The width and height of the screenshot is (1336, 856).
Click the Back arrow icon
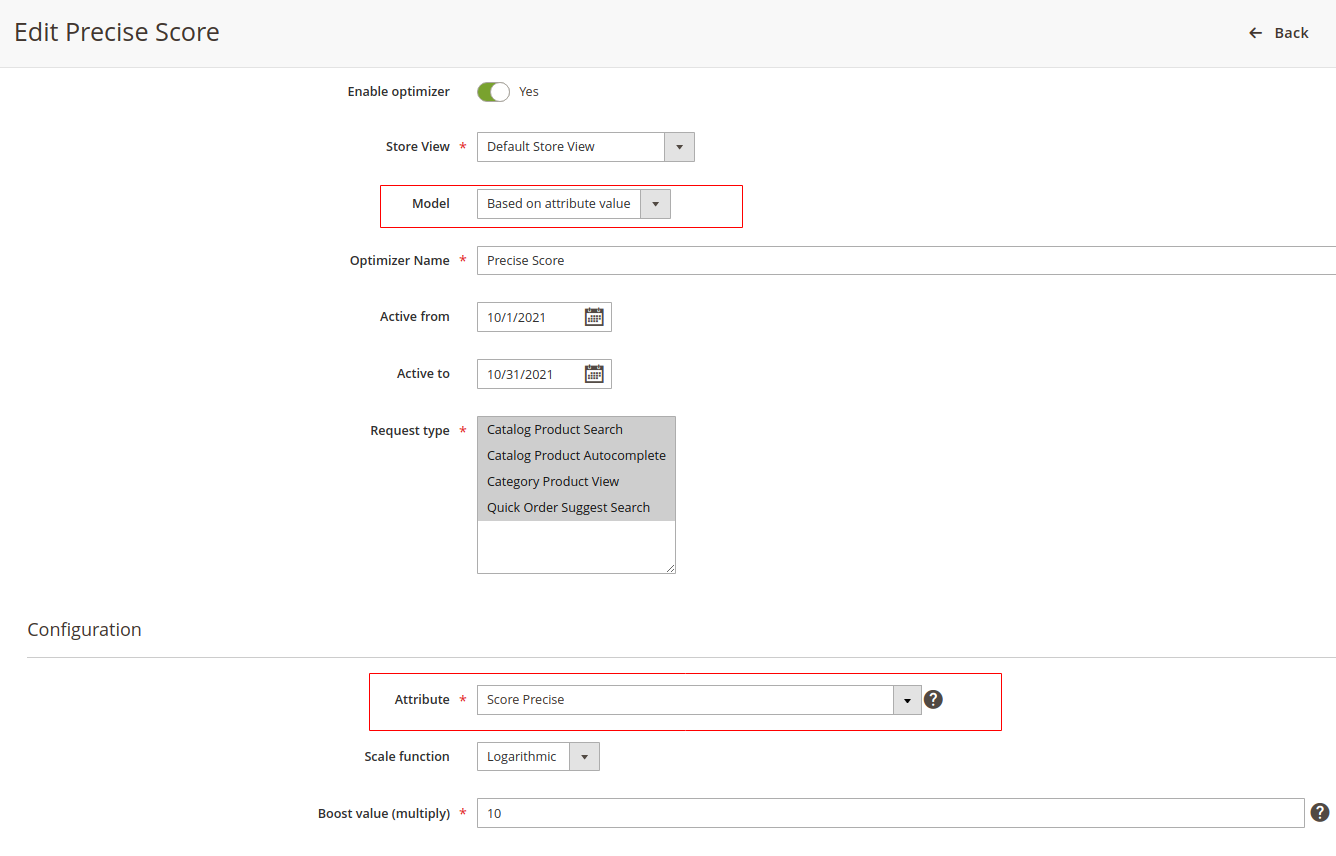[x=1255, y=32]
